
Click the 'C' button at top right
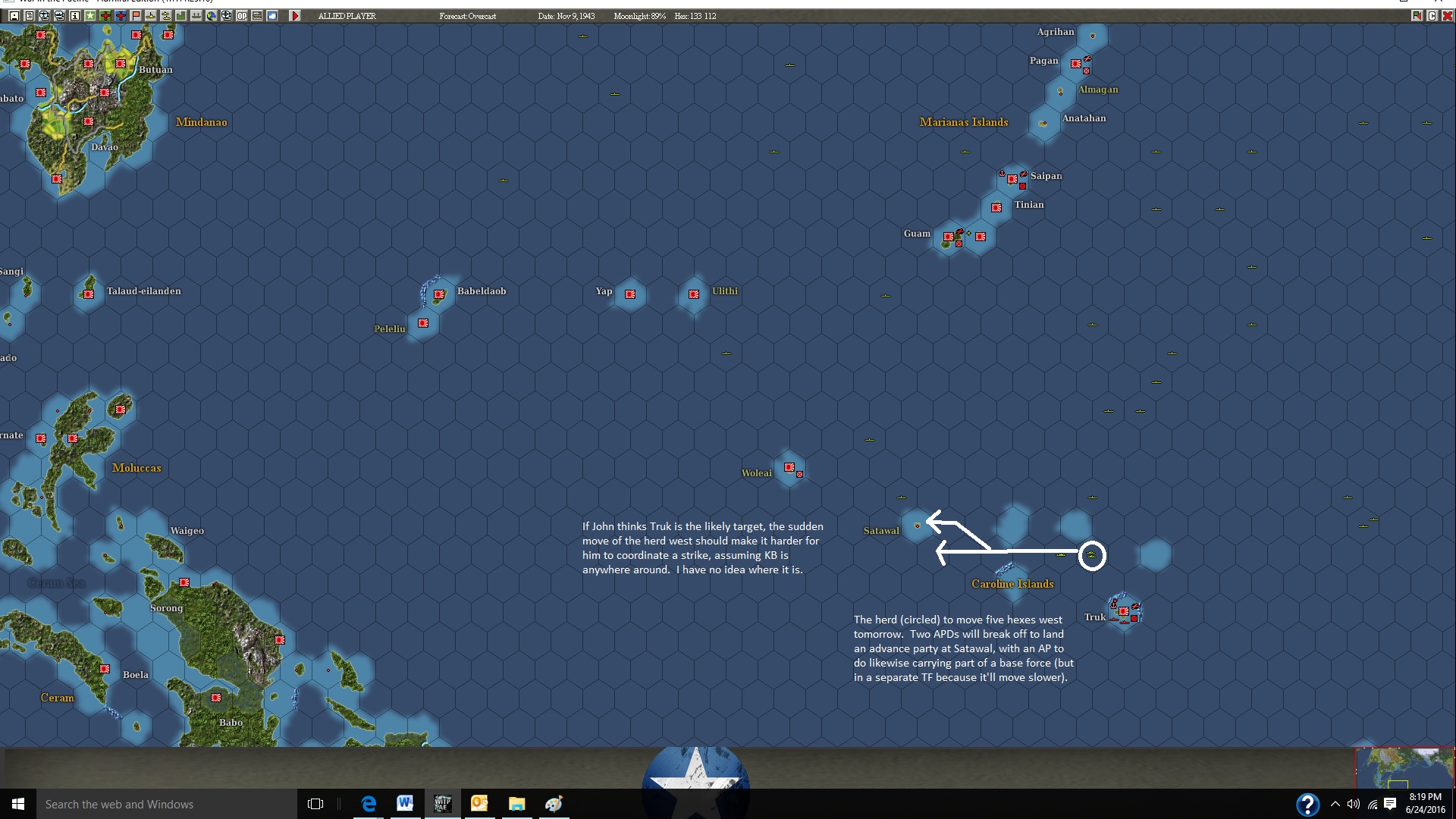click(x=1432, y=15)
